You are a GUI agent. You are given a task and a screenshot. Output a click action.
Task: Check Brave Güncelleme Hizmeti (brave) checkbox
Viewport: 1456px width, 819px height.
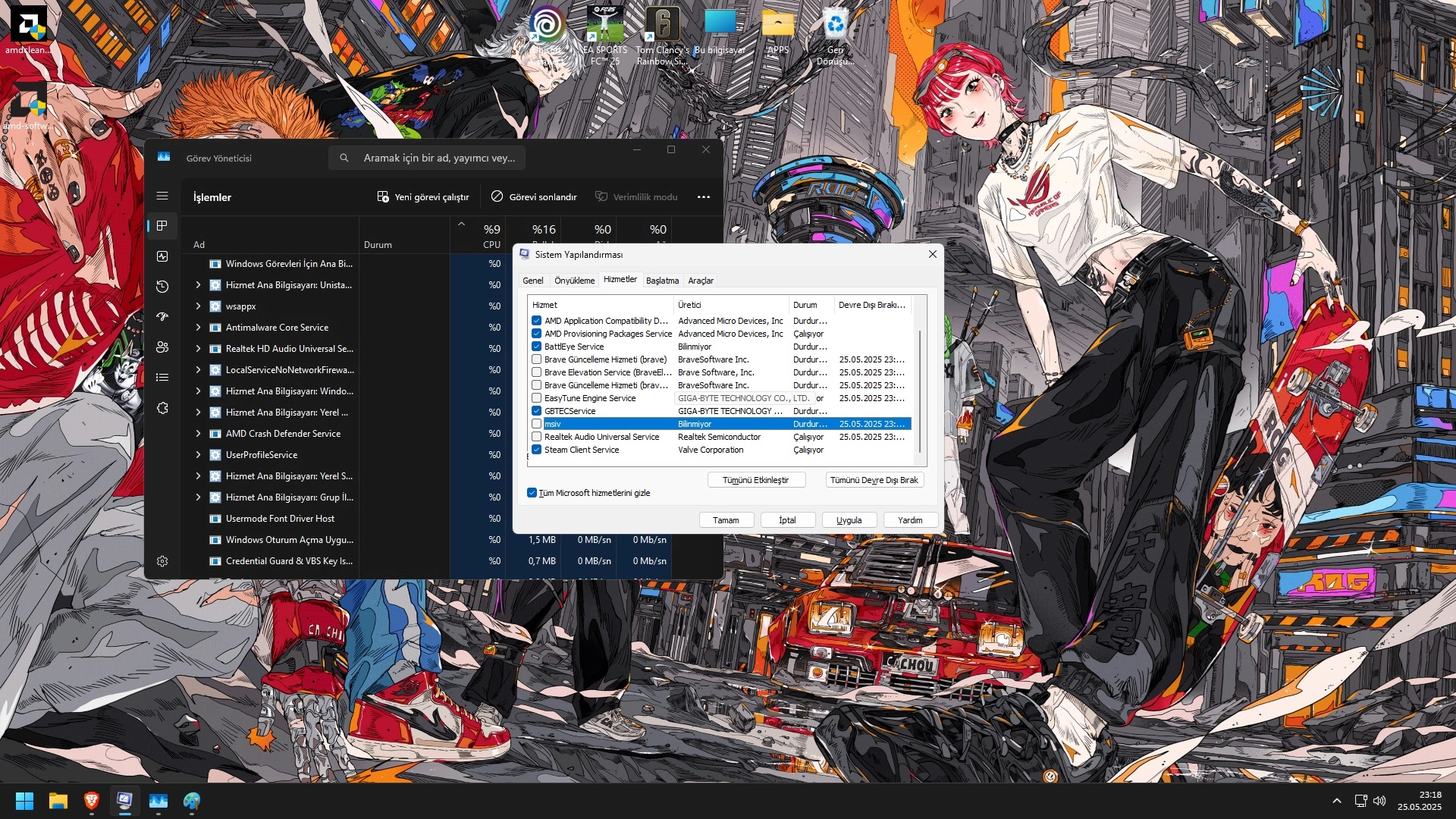(x=537, y=359)
